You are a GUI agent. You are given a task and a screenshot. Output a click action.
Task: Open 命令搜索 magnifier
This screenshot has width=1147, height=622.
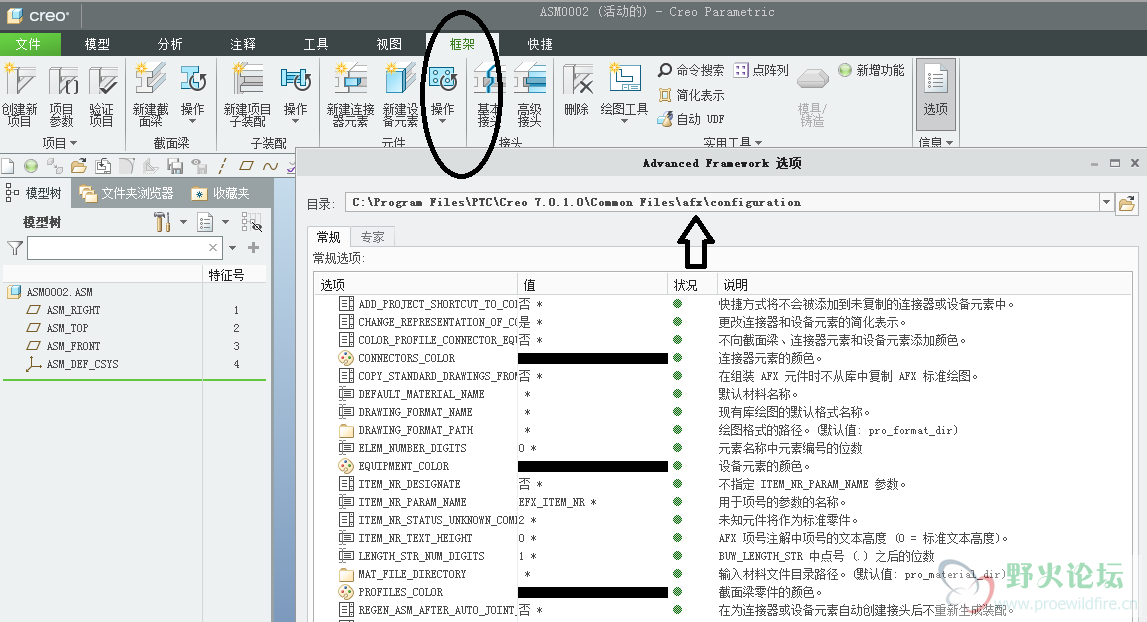[x=665, y=70]
